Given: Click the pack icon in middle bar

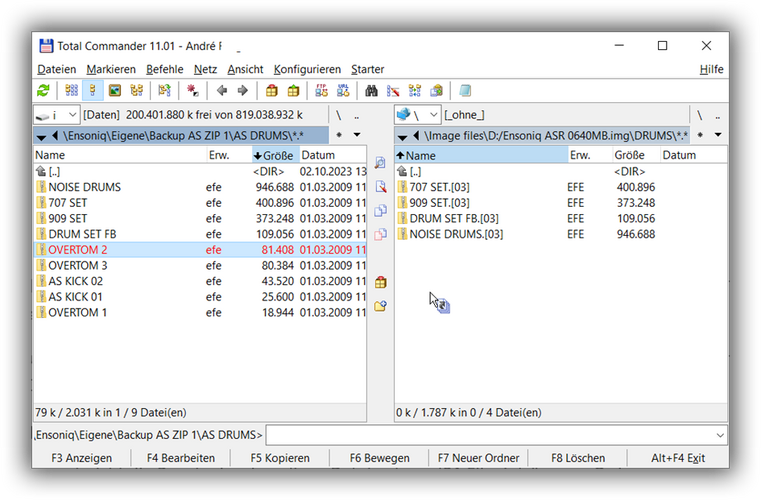Looking at the screenshot, I should click(x=380, y=282).
